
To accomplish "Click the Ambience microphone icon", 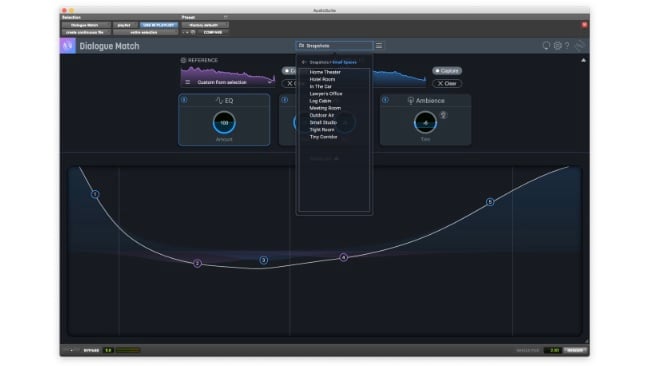I will click(x=410, y=101).
